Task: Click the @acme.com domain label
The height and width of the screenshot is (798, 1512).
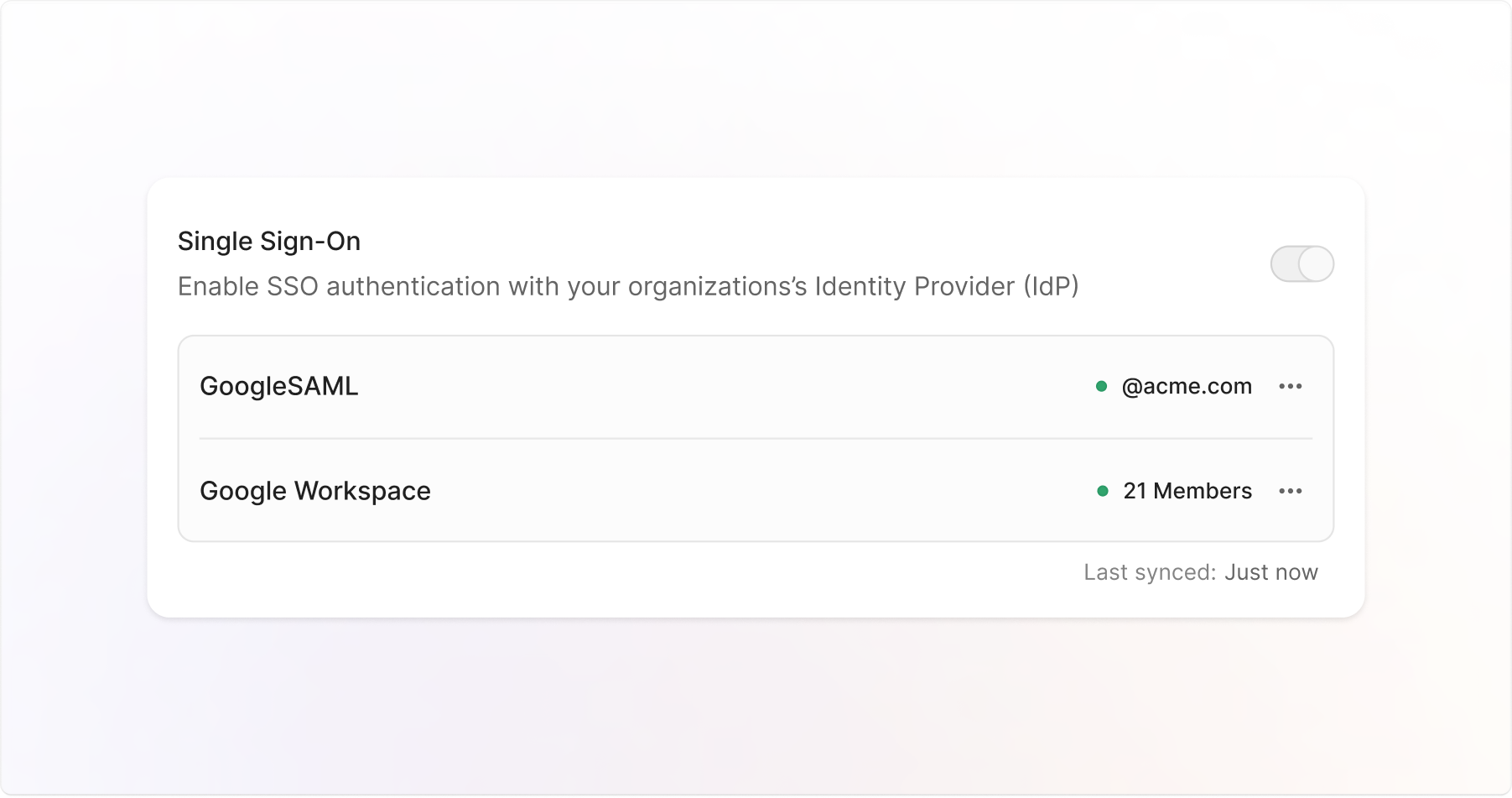Action: [1187, 387]
